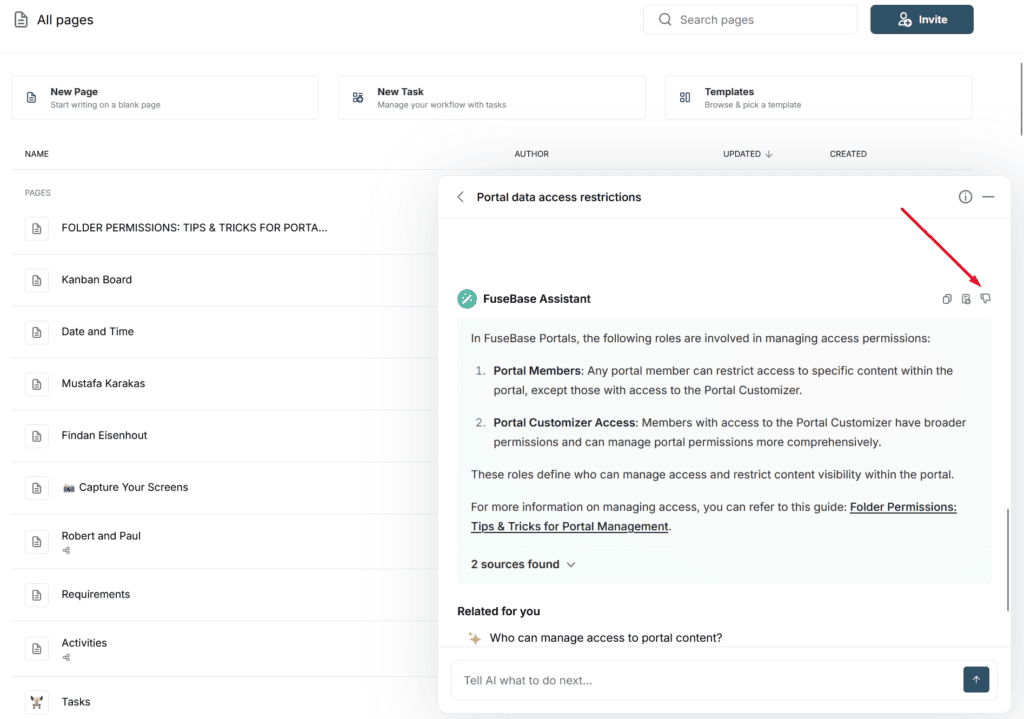Image resolution: width=1024 pixels, height=719 pixels.
Task: Click page icon beside Mustafa Karakas
Action: tap(37, 384)
